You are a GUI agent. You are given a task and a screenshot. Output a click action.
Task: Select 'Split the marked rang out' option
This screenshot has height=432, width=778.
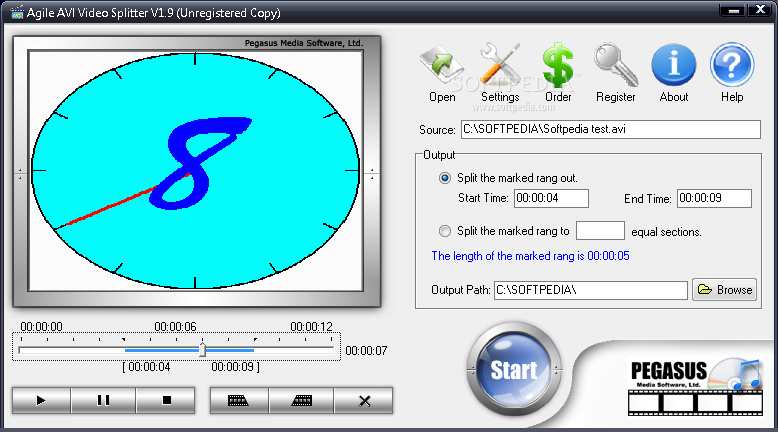point(445,178)
